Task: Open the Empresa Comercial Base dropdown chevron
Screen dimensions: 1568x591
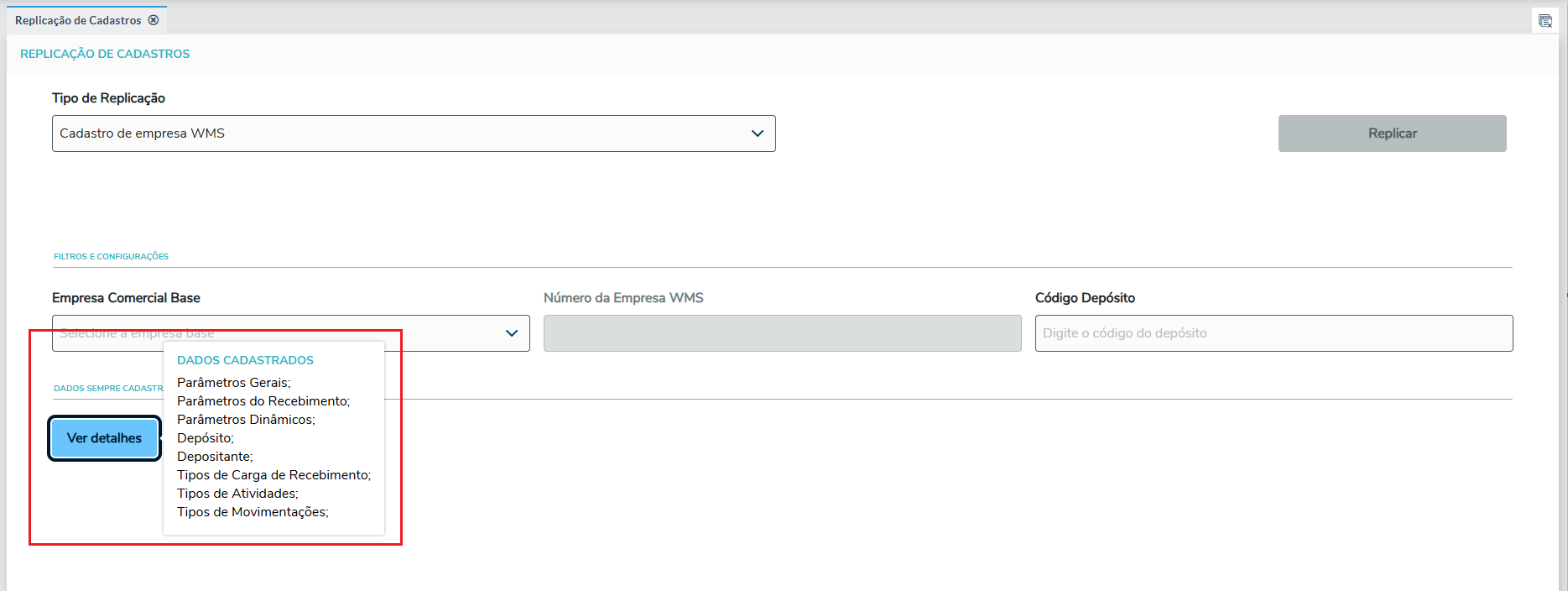Action: pos(511,333)
